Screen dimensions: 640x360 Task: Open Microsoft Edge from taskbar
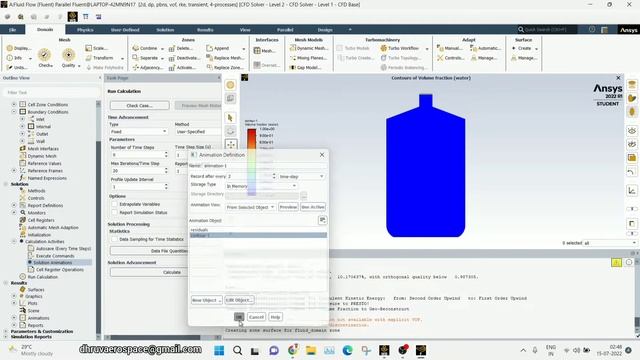(x=347, y=350)
